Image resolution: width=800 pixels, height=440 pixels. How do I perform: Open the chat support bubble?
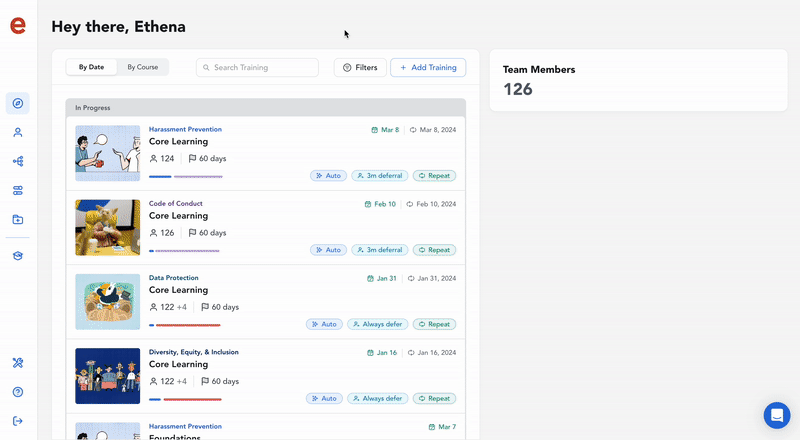pyautogui.click(x=776, y=415)
